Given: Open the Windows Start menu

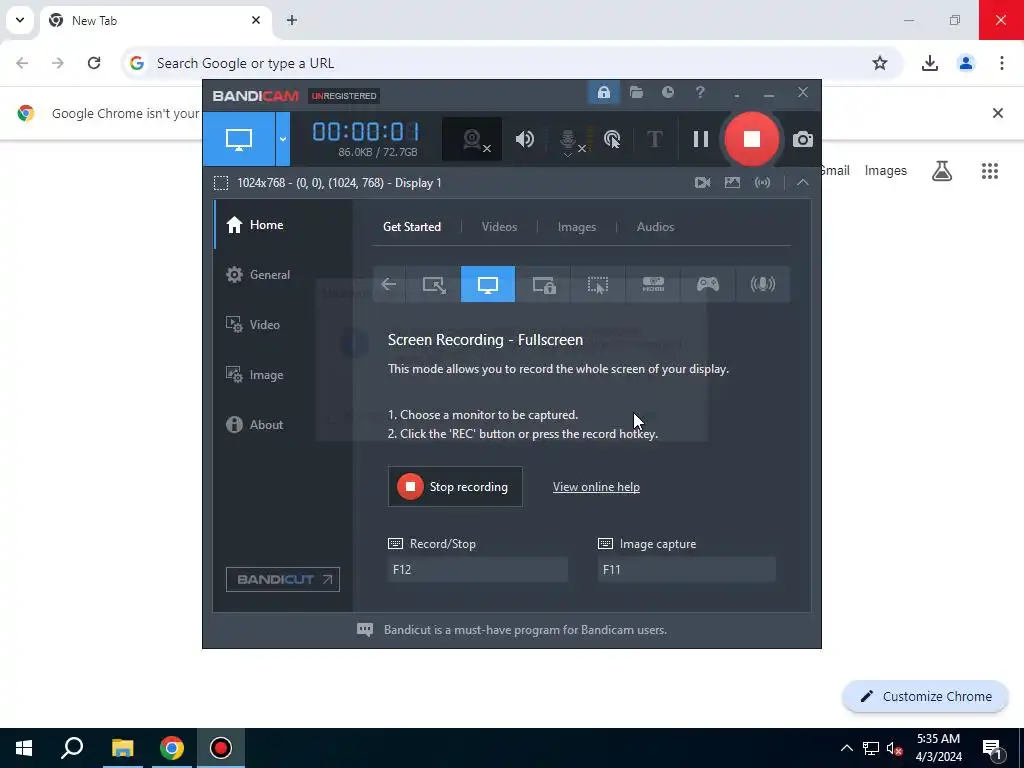Looking at the screenshot, I should point(24,748).
